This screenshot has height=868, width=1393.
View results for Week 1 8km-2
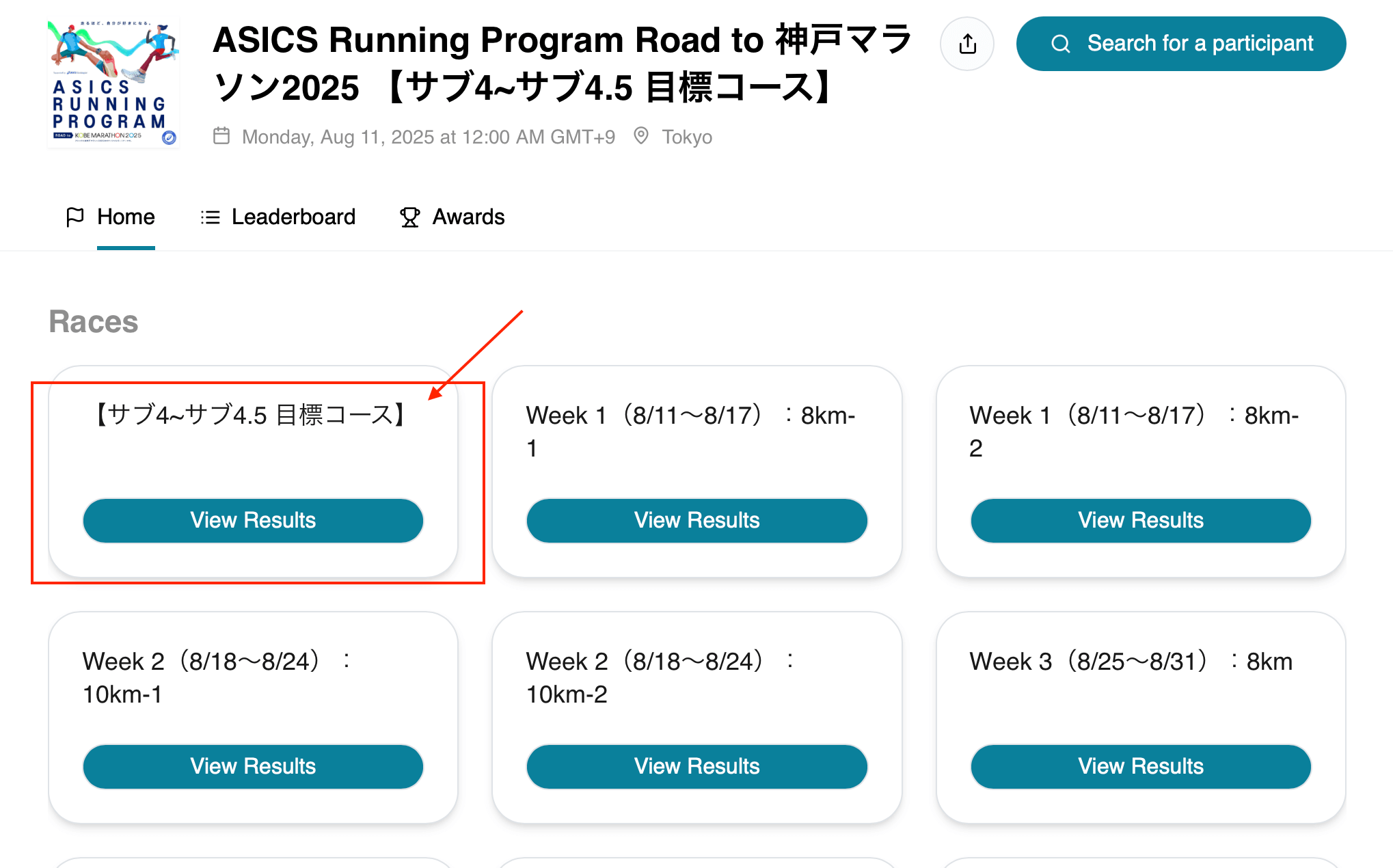point(1140,520)
